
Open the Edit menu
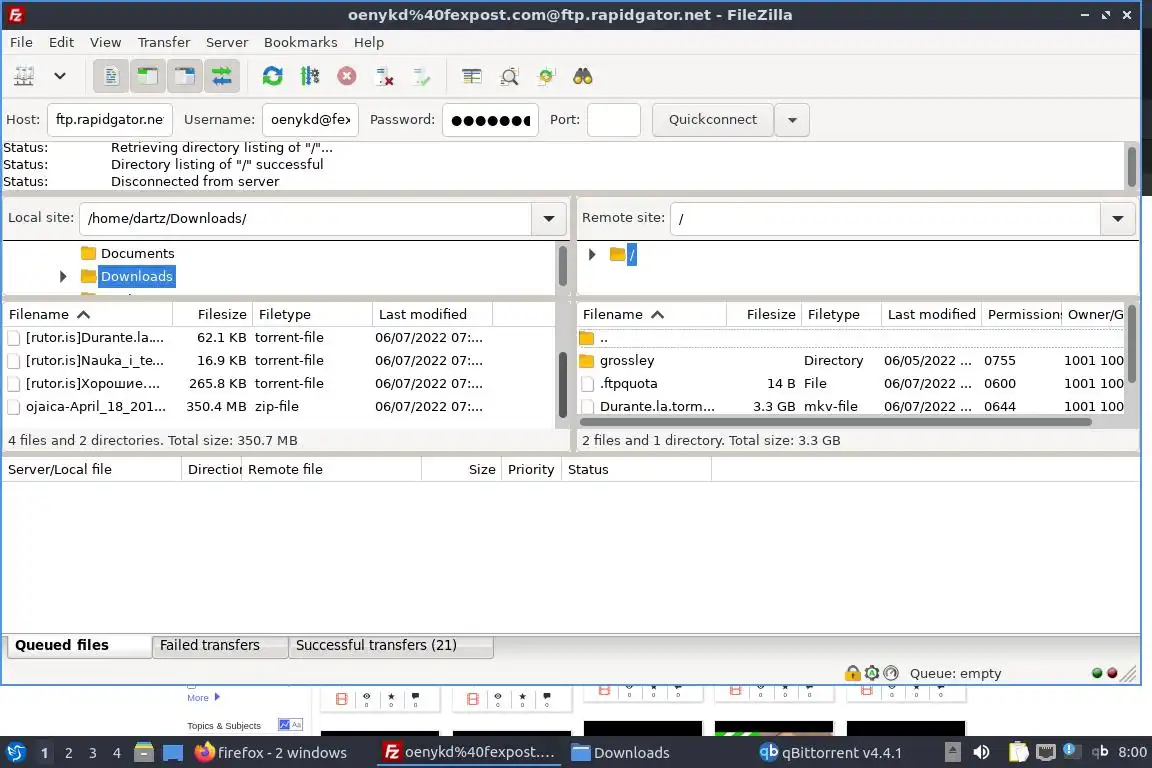(x=61, y=42)
